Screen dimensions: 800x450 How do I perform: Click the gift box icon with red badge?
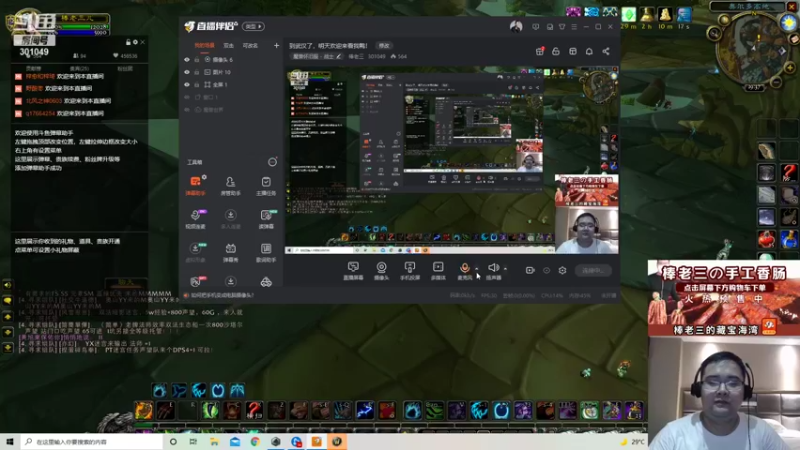tap(540, 51)
